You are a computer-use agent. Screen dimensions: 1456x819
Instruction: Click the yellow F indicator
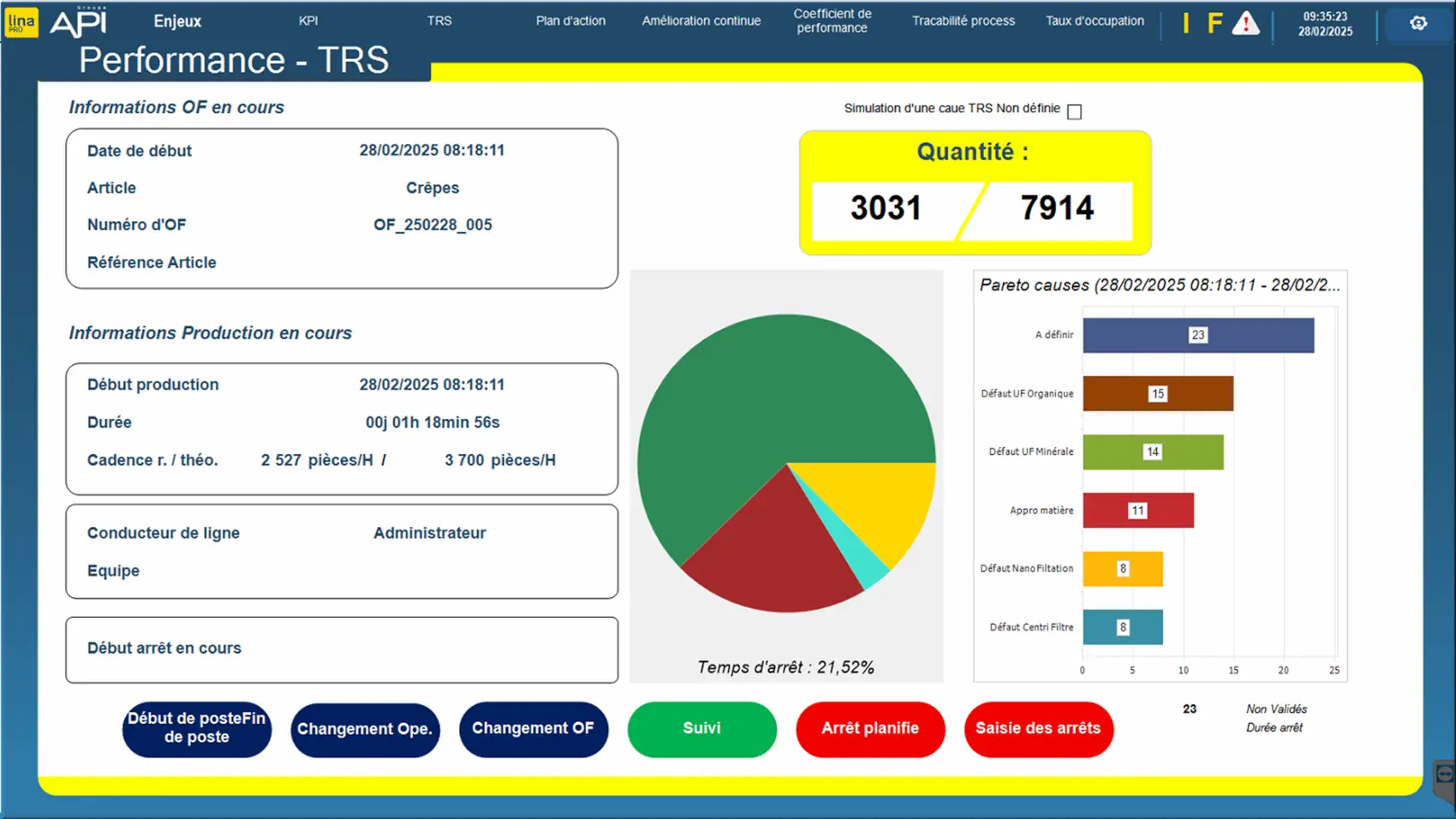1214,23
